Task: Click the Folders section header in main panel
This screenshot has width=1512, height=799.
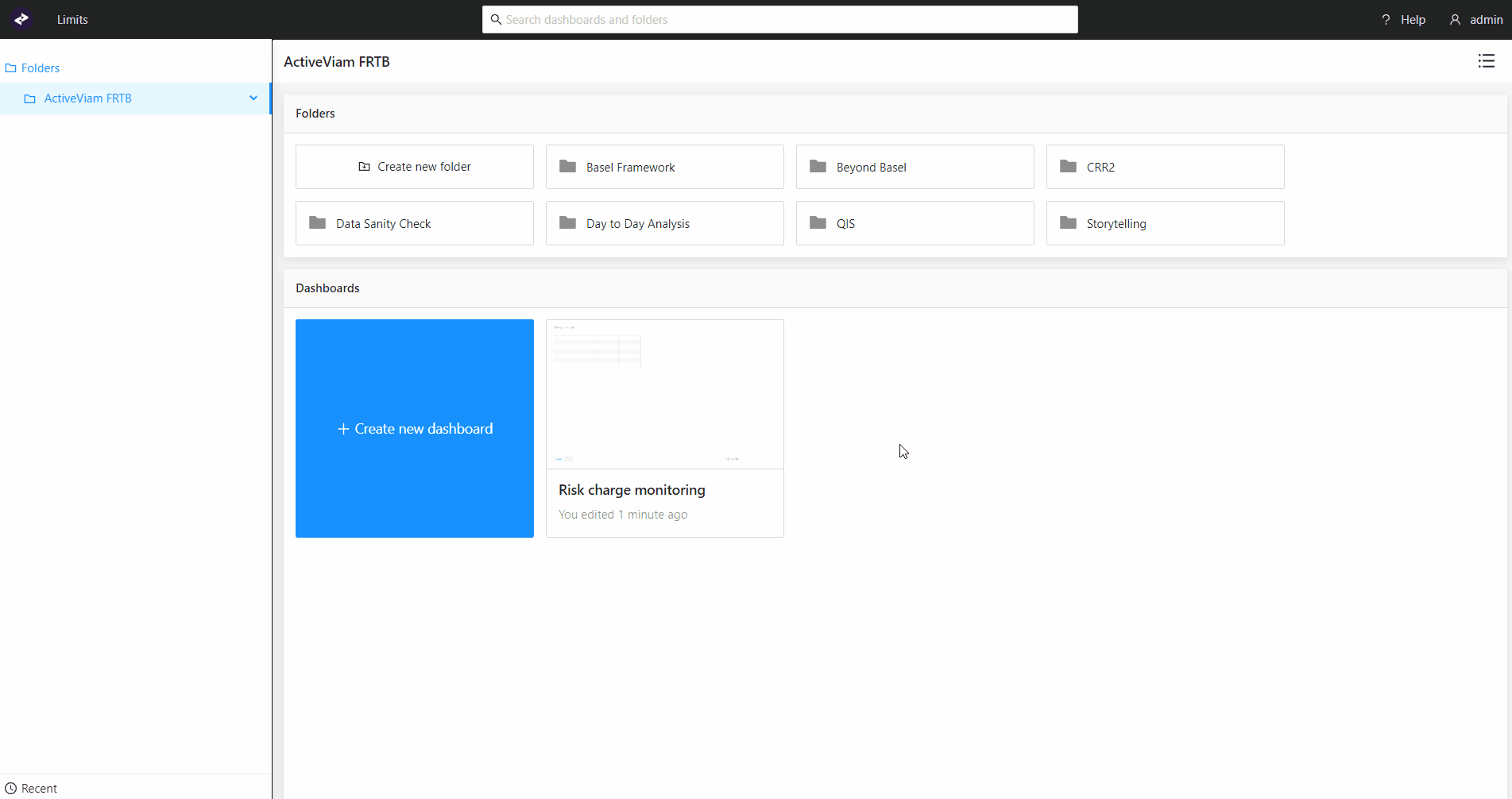Action: pos(315,114)
